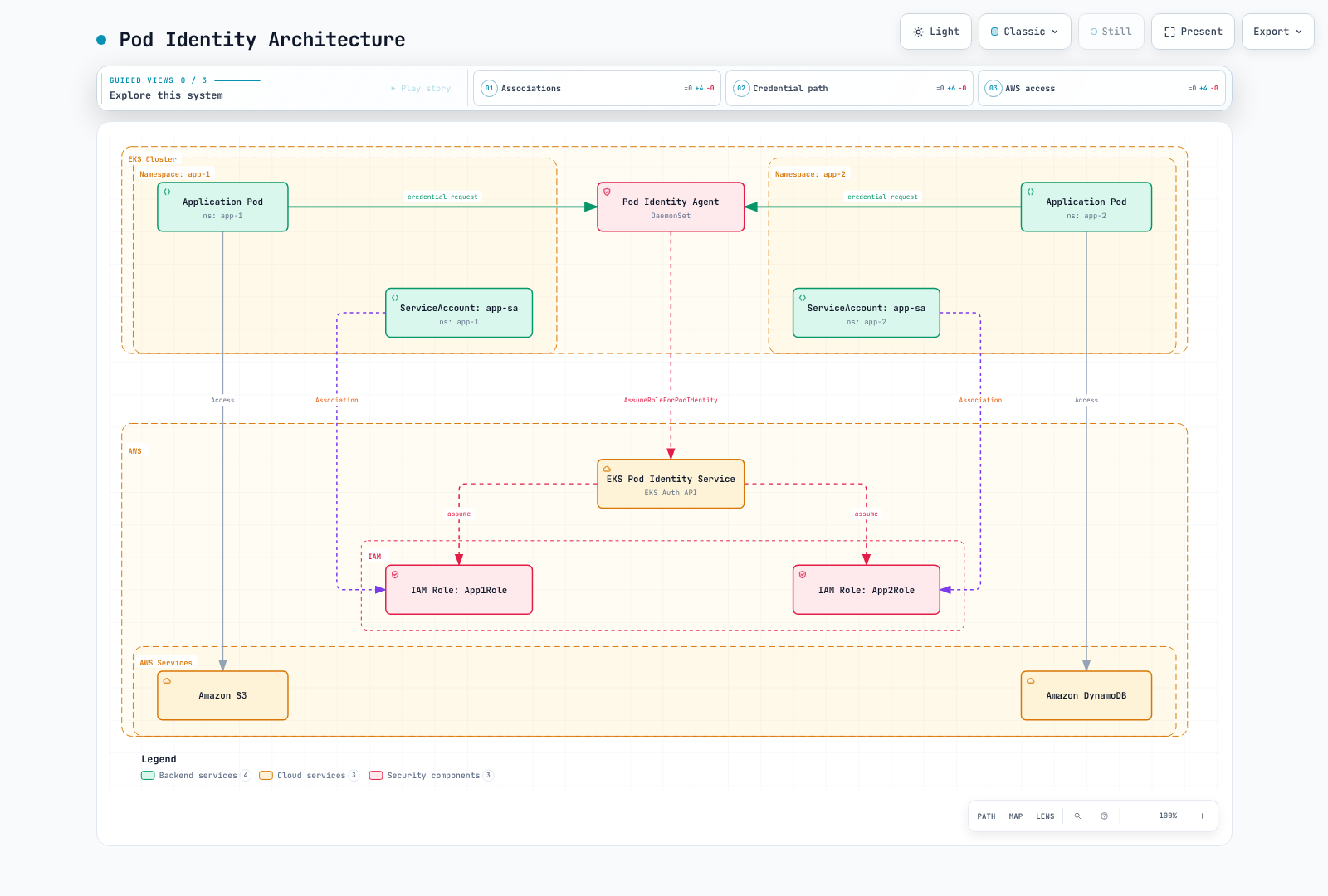Click cloud icon on Amazon DynamoDB node
The width and height of the screenshot is (1328, 896).
point(1031,680)
